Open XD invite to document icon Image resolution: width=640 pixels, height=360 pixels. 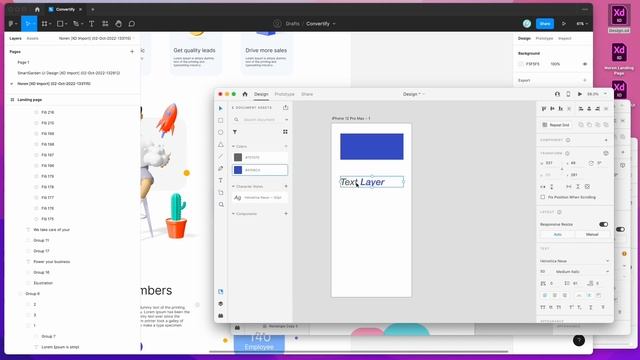tap(557, 94)
